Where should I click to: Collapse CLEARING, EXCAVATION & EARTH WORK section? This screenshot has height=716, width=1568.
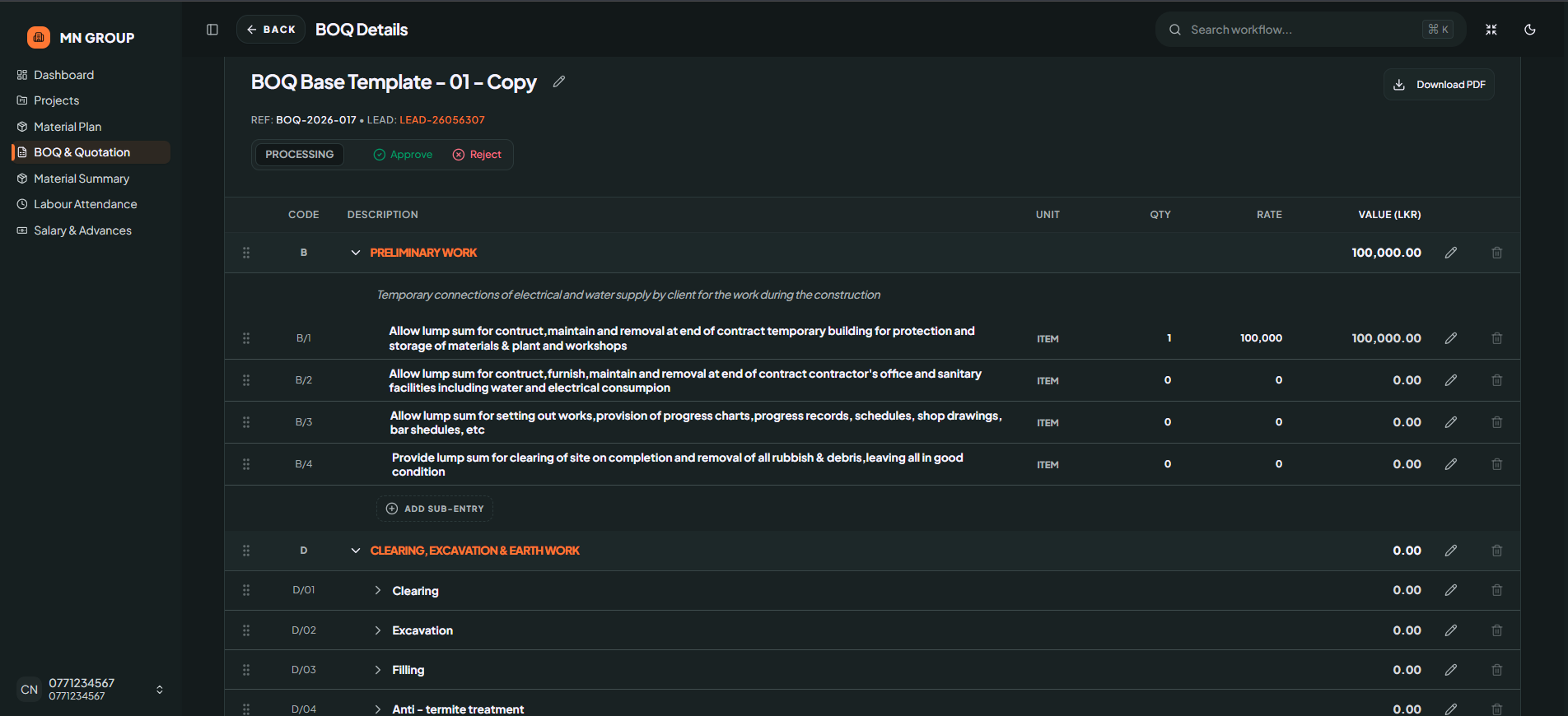356,551
